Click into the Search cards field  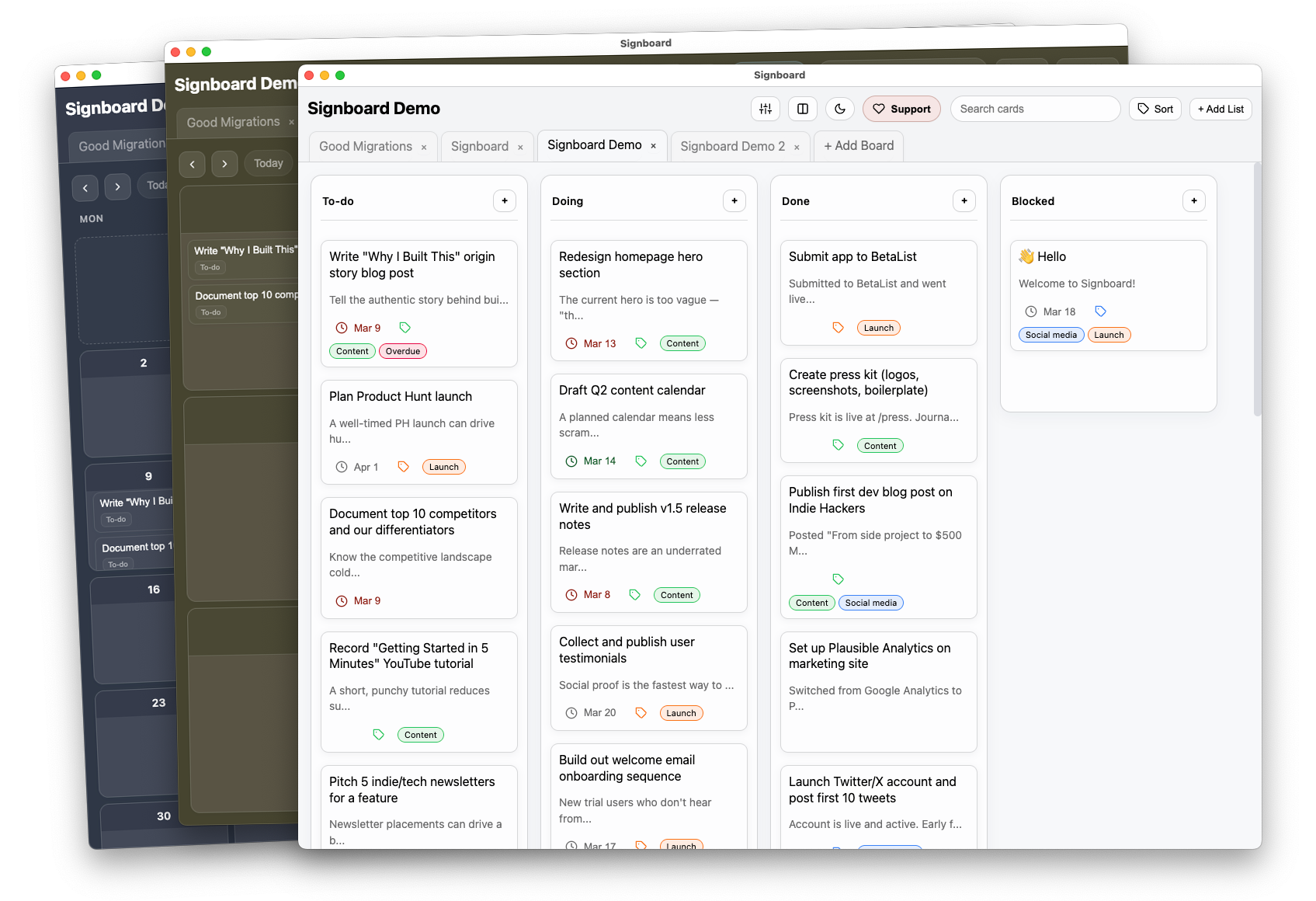[1034, 109]
